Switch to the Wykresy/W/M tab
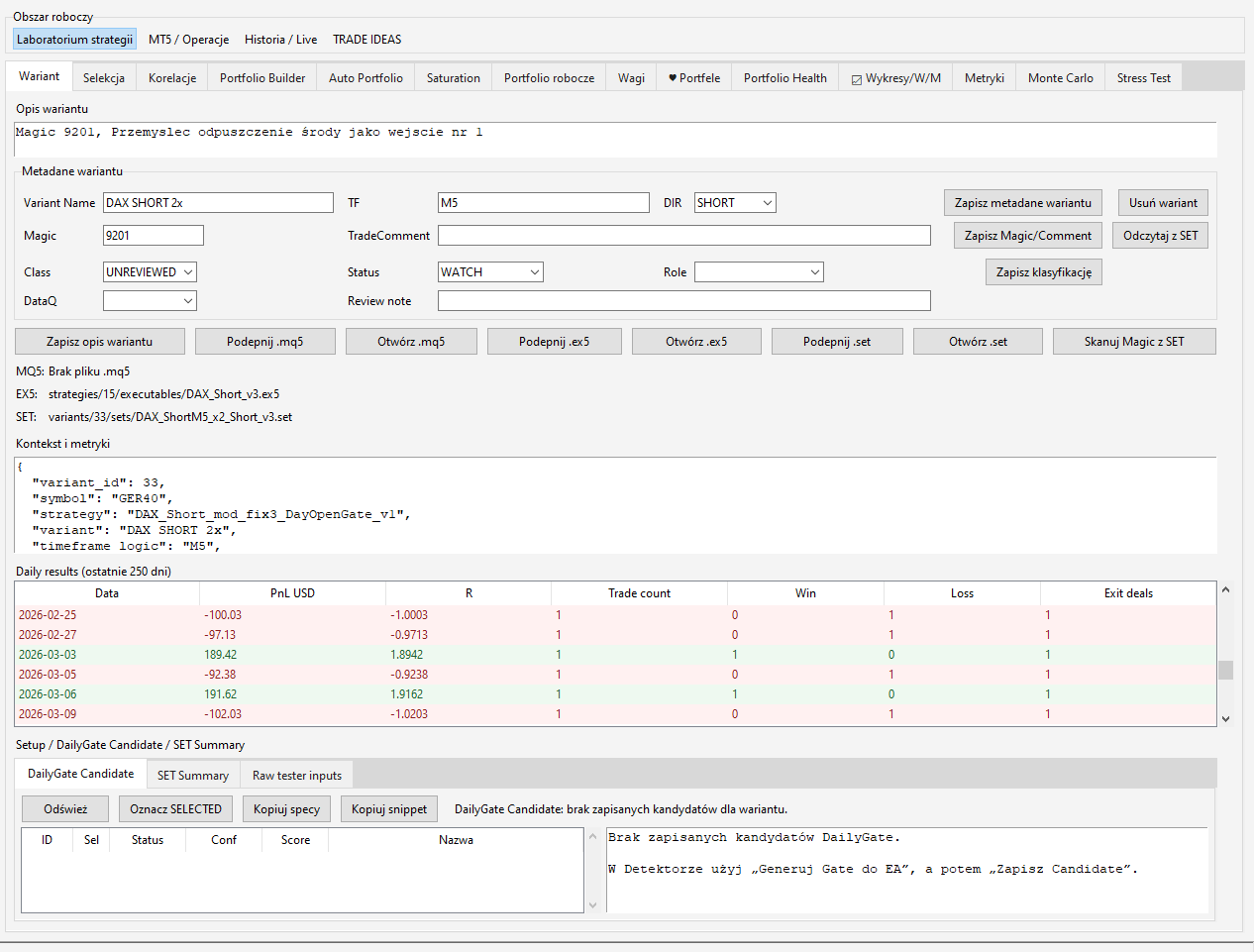1254x952 pixels. 896,78
